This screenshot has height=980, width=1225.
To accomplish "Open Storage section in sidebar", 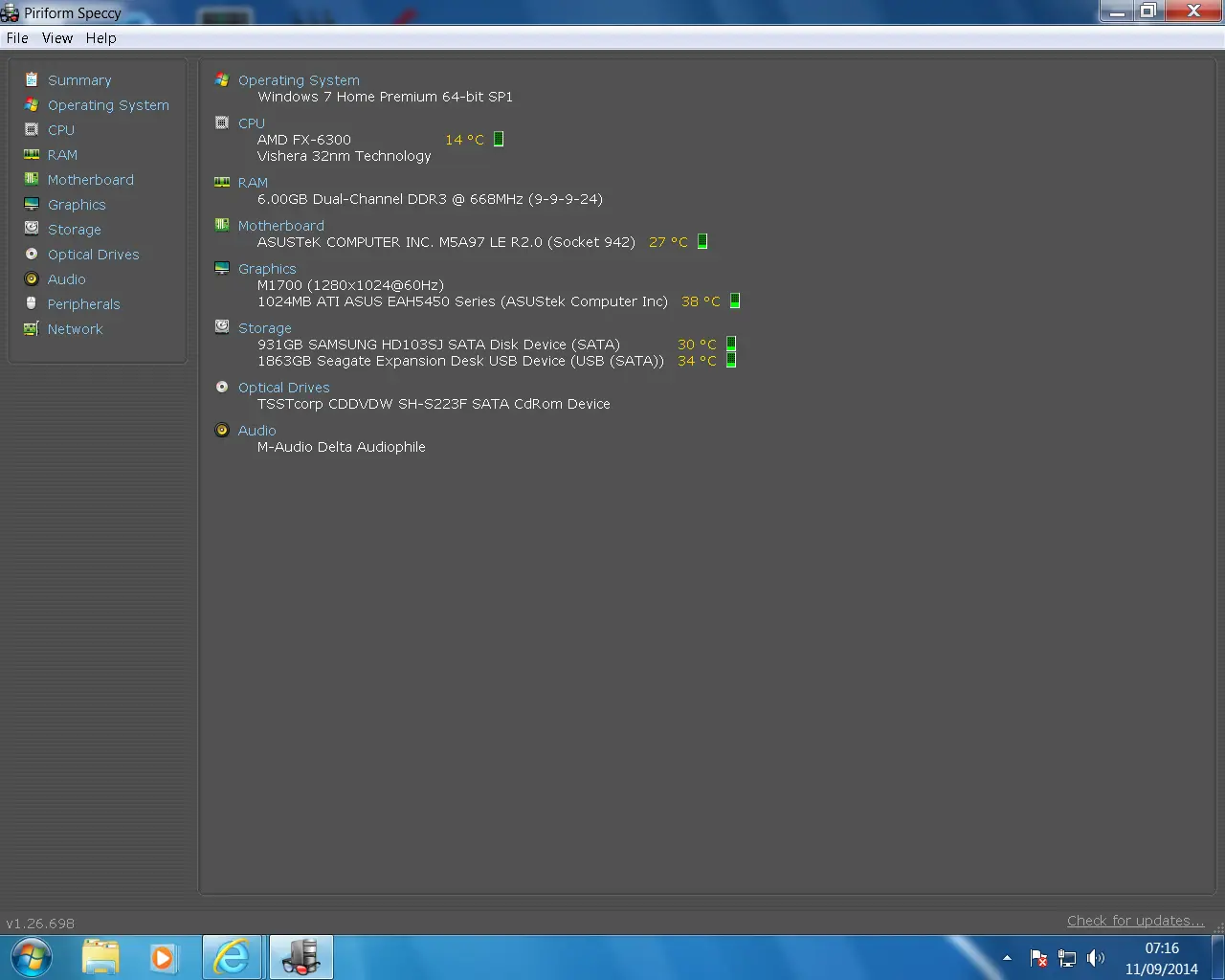I will [75, 230].
